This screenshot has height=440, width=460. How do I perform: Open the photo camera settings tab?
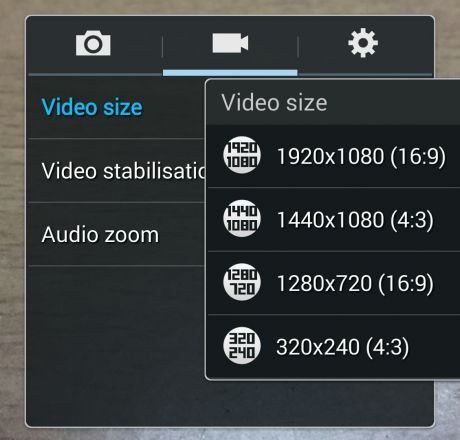93,43
